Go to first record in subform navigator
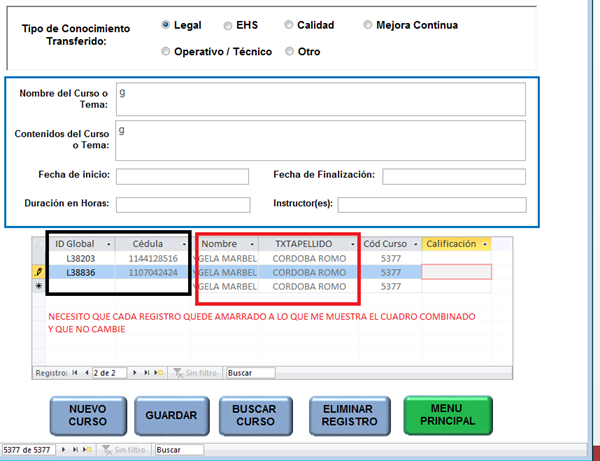Viewport: 600px width, 461px height. pos(74,373)
